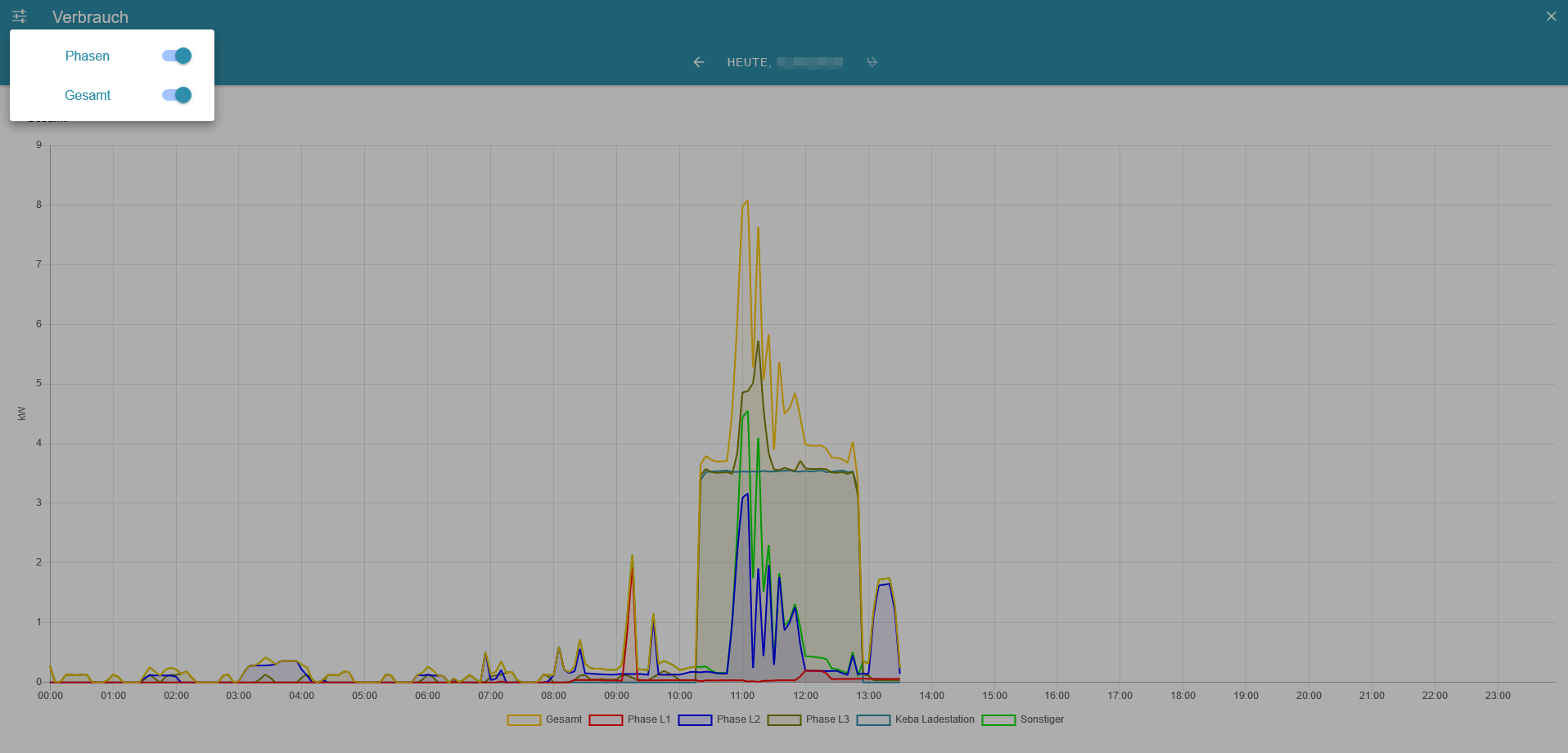Toggle the Phasen switch off
The width and height of the screenshot is (1568, 753).
(x=177, y=56)
